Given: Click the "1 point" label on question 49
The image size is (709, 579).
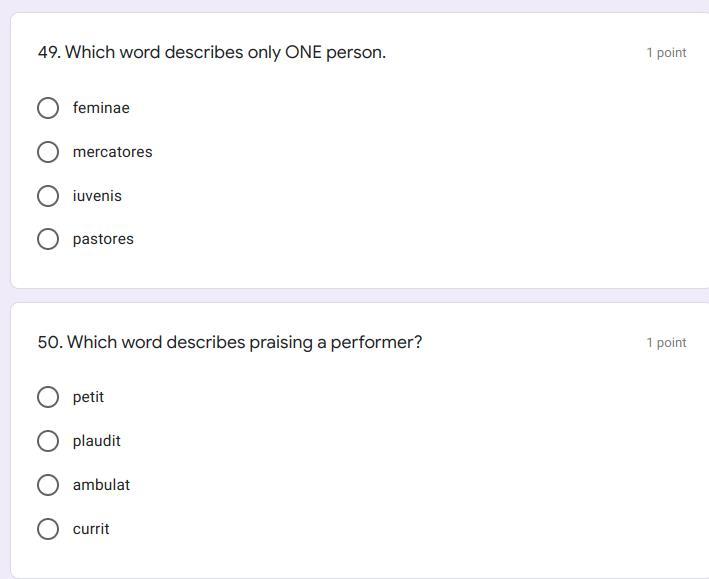Looking at the screenshot, I should (x=666, y=53).
